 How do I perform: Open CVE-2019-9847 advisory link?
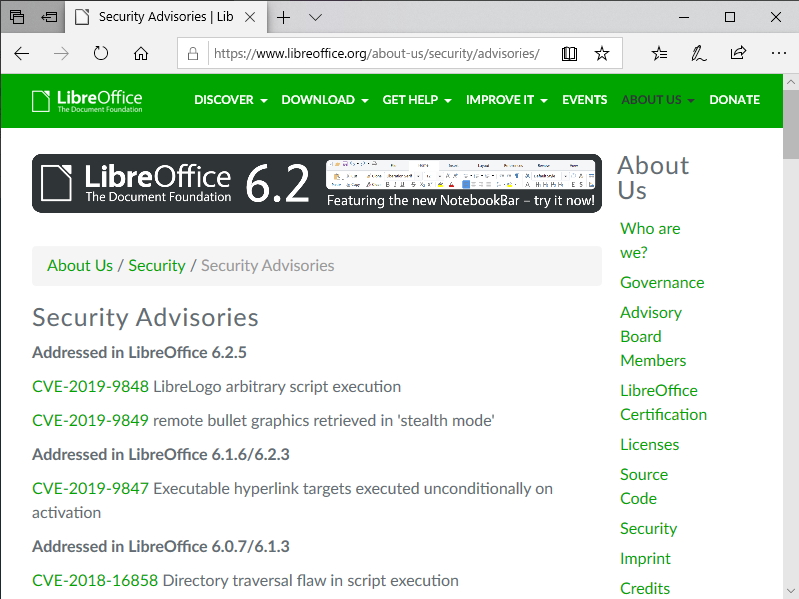point(90,488)
